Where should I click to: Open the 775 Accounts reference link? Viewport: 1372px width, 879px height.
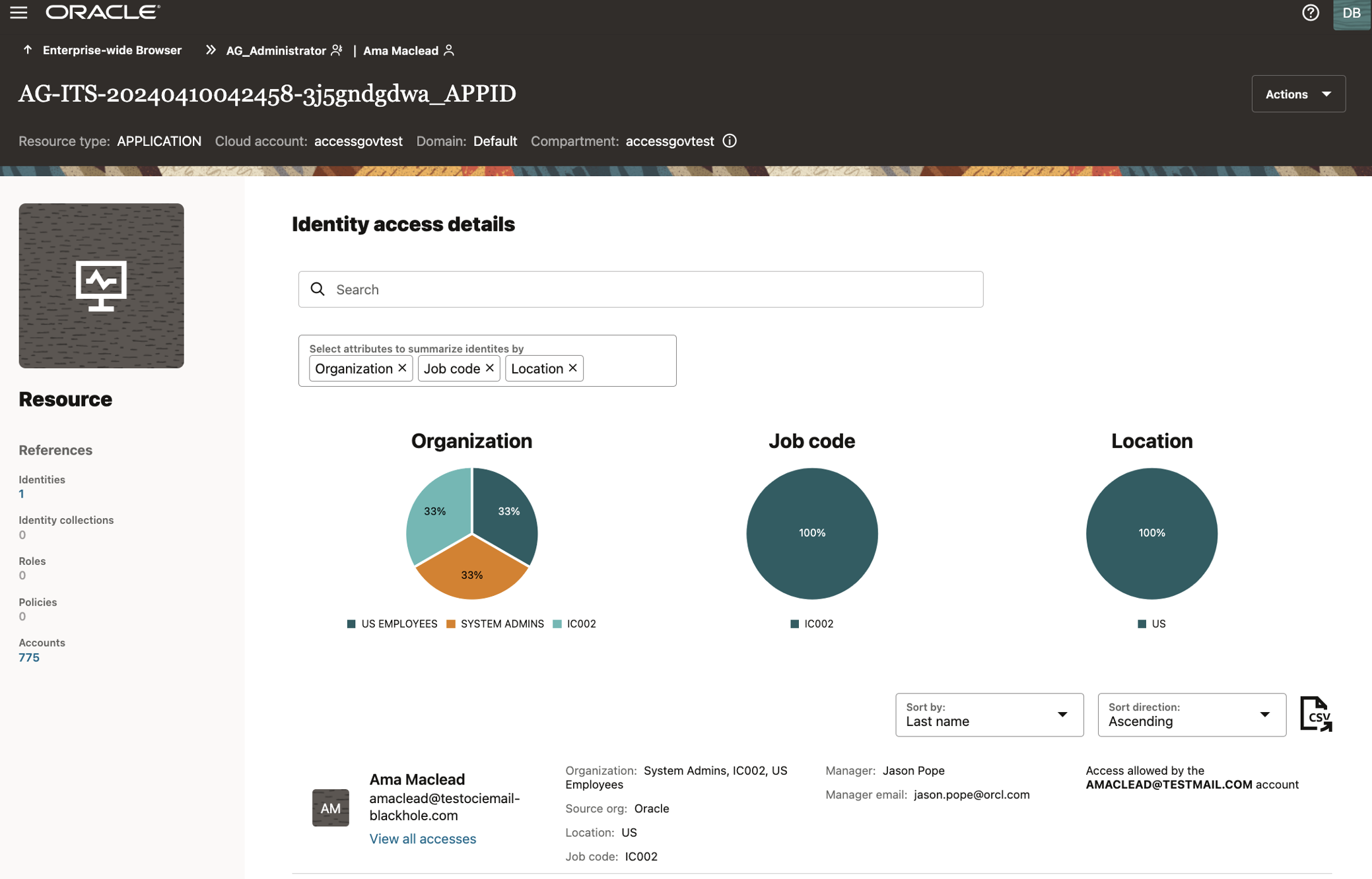coord(28,657)
